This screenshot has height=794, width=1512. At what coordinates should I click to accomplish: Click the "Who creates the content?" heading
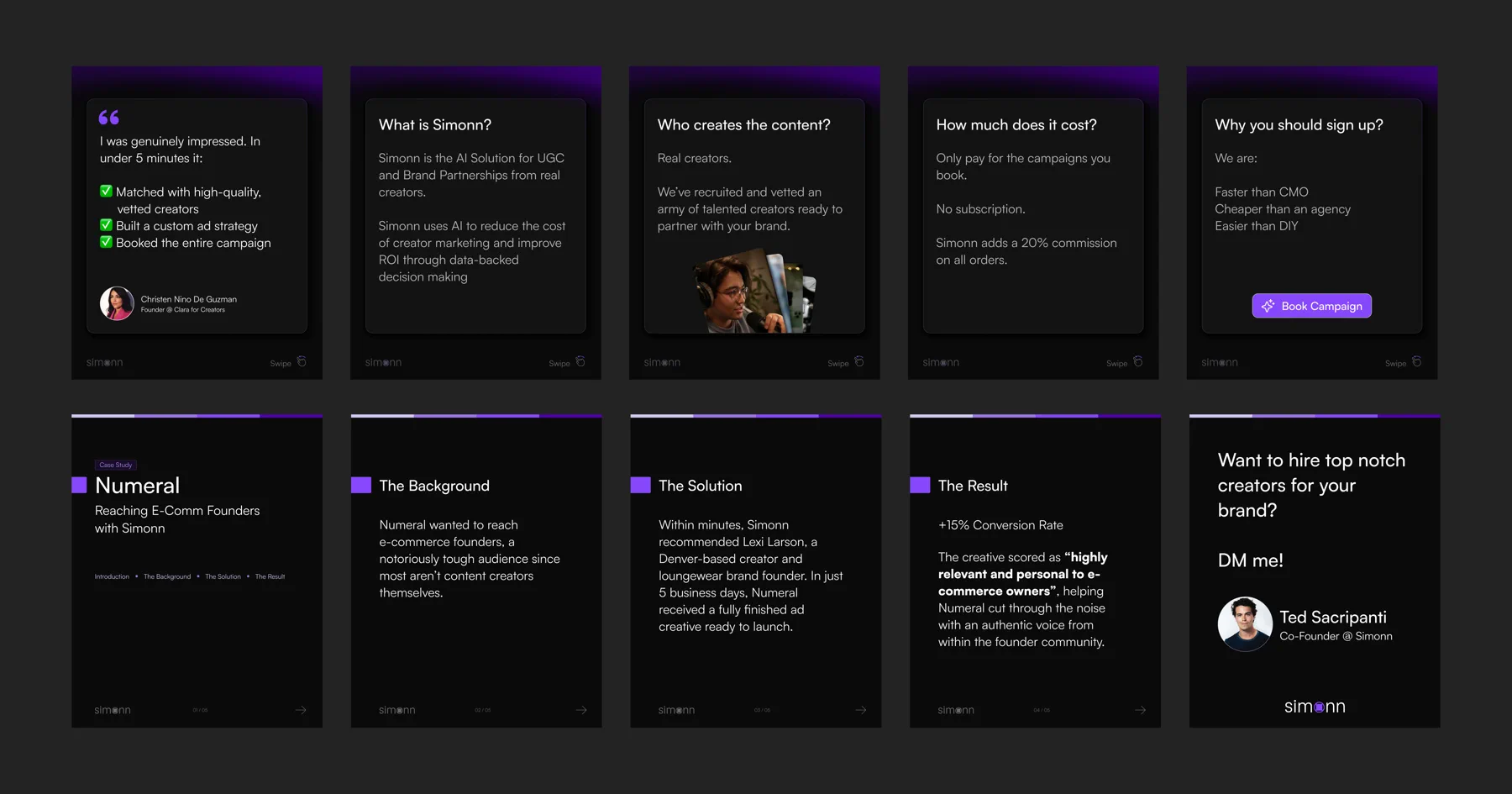744,125
